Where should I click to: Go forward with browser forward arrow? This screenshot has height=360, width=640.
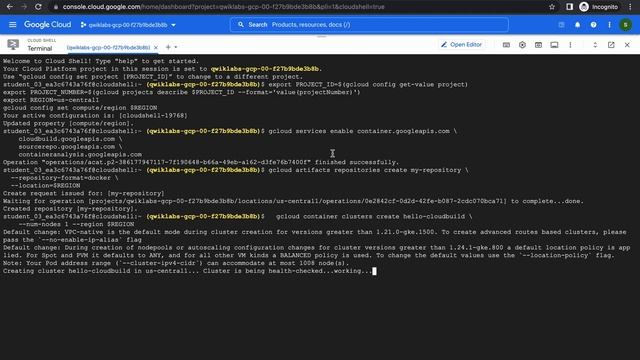[24, 7]
